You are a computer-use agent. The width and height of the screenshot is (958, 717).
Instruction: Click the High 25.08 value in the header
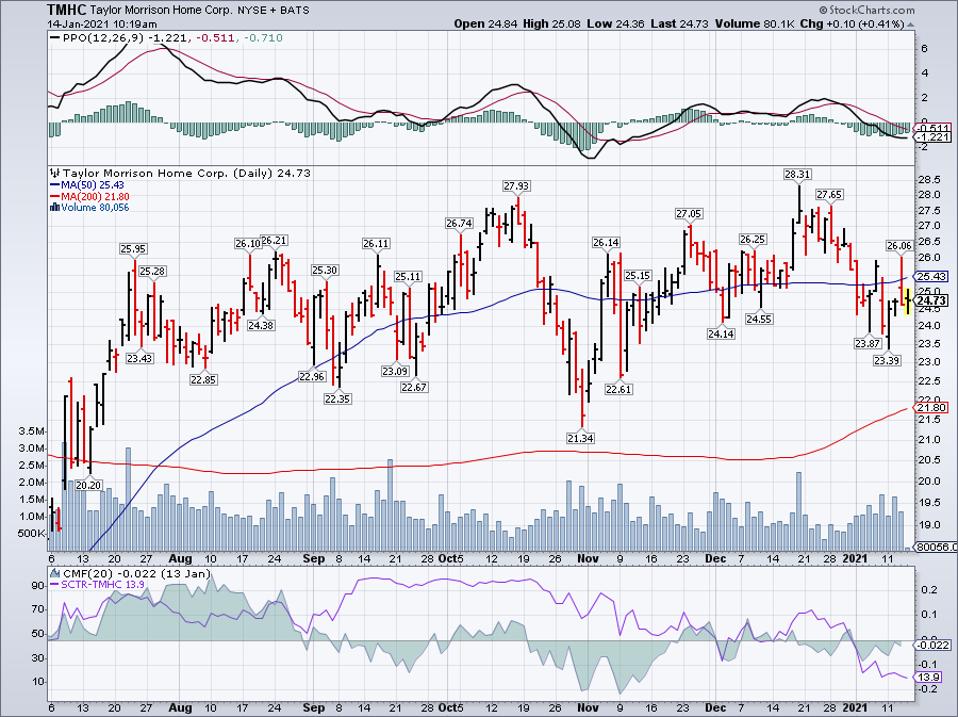point(552,24)
